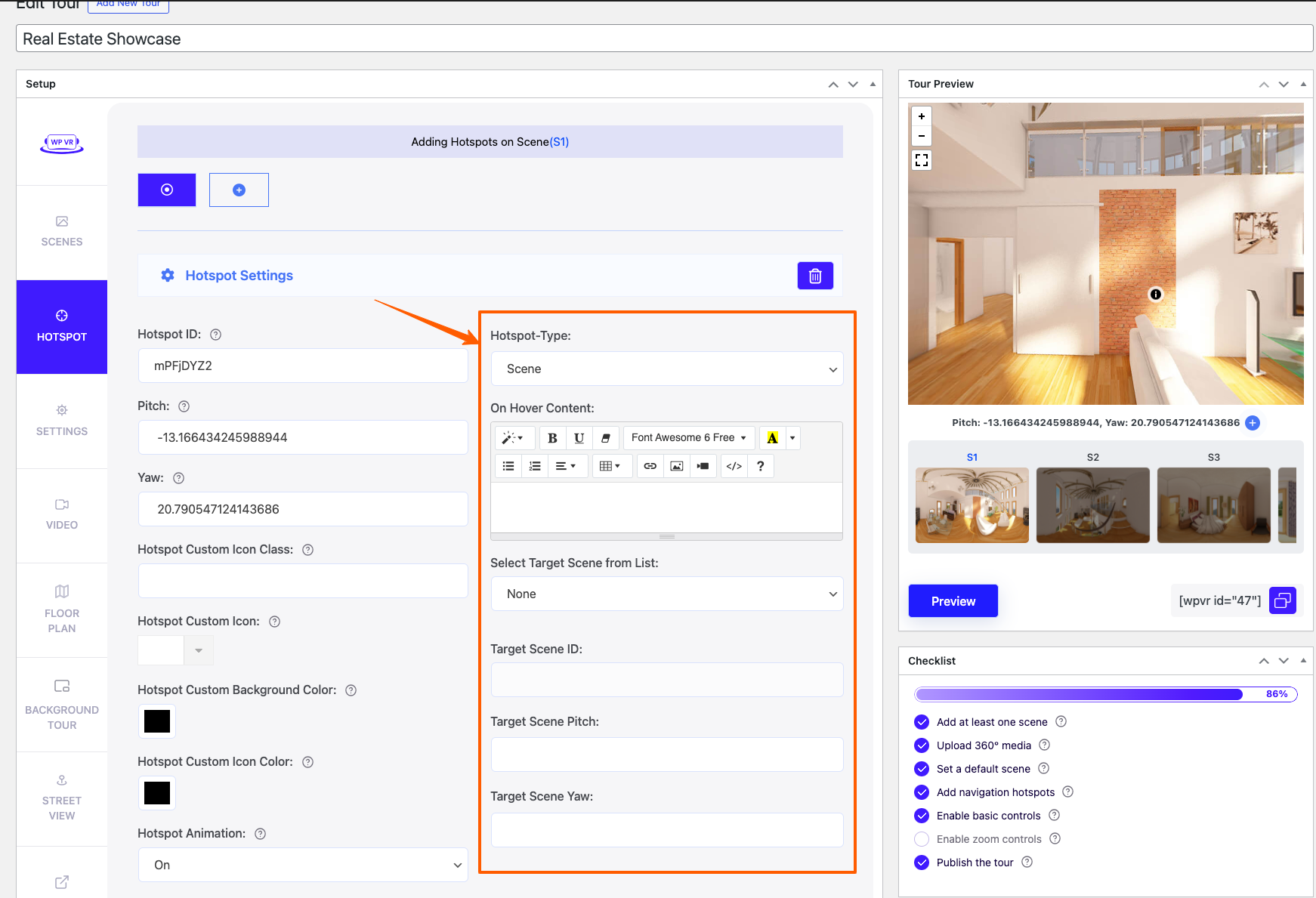The width and height of the screenshot is (1316, 898).
Task: Toggle the Publish the tour checklist item
Action: tap(922, 863)
